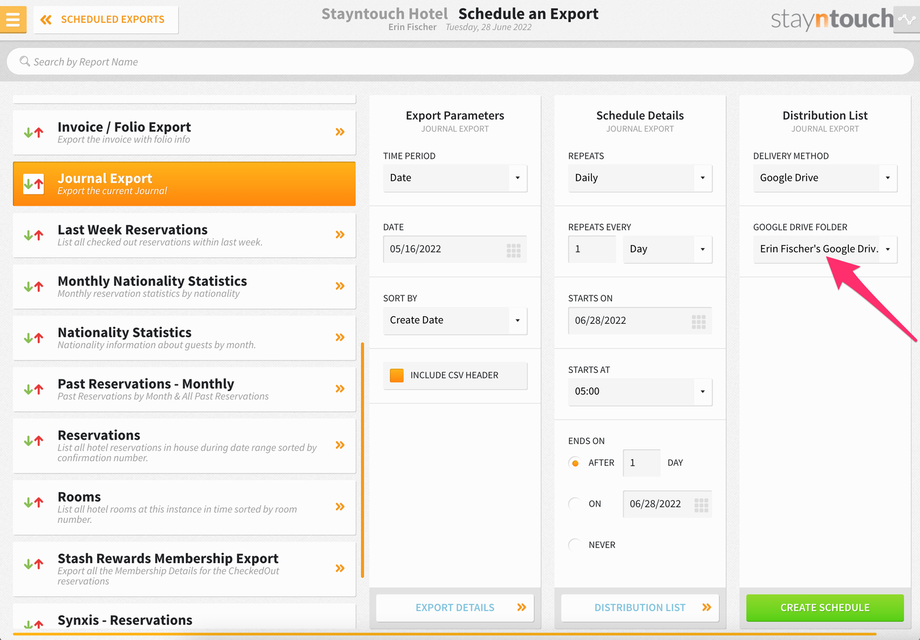Click the Distribution List button
This screenshot has height=640, width=920.
pos(640,608)
